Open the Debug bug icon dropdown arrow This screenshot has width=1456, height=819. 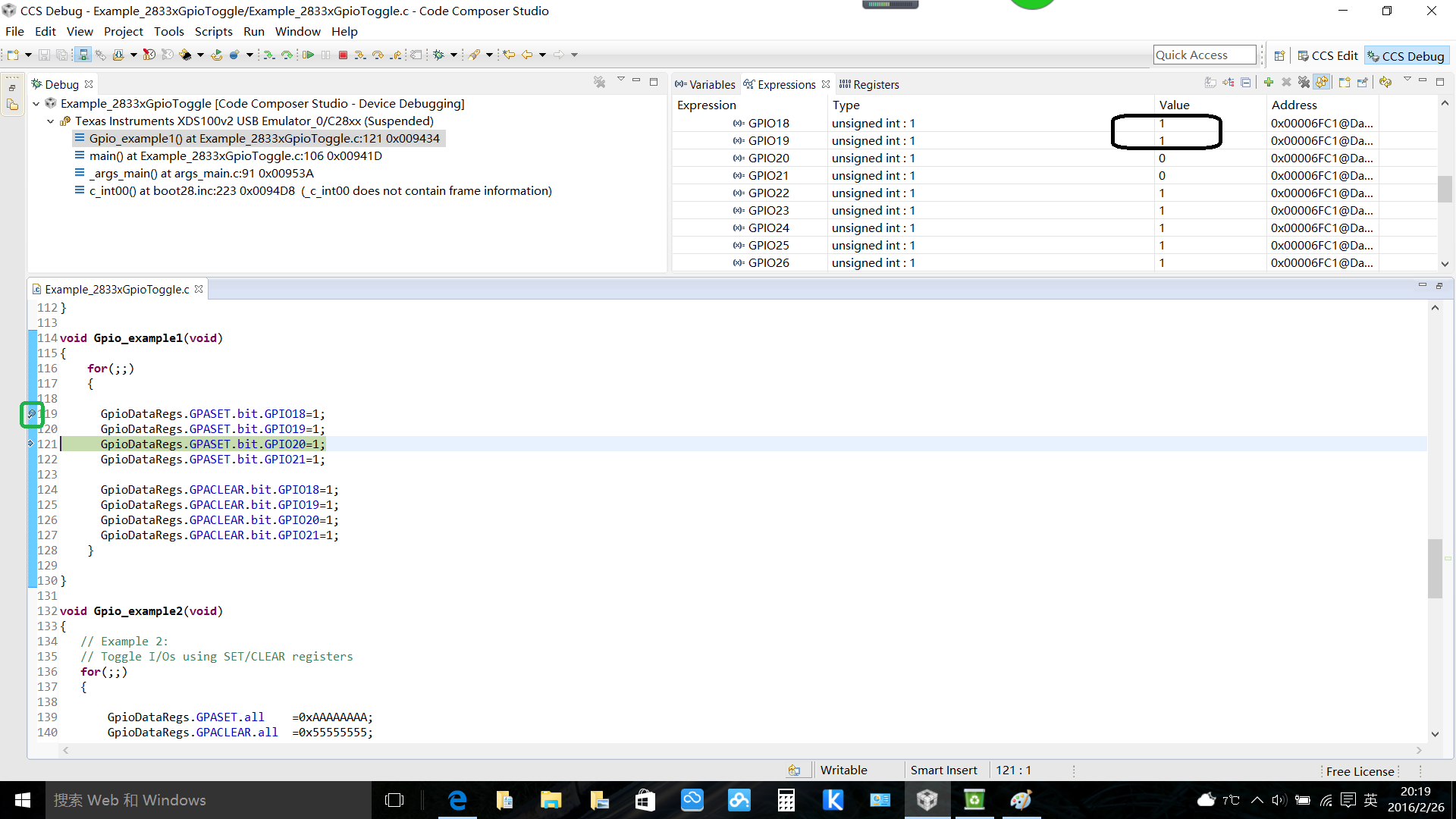click(x=453, y=55)
